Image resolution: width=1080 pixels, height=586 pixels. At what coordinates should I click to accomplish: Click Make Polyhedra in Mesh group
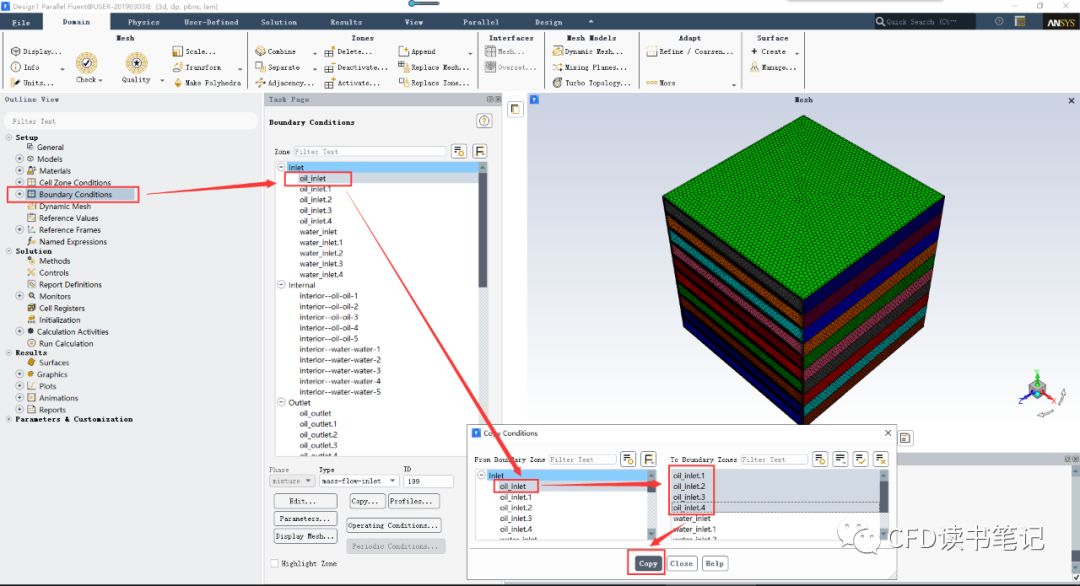click(x=207, y=83)
